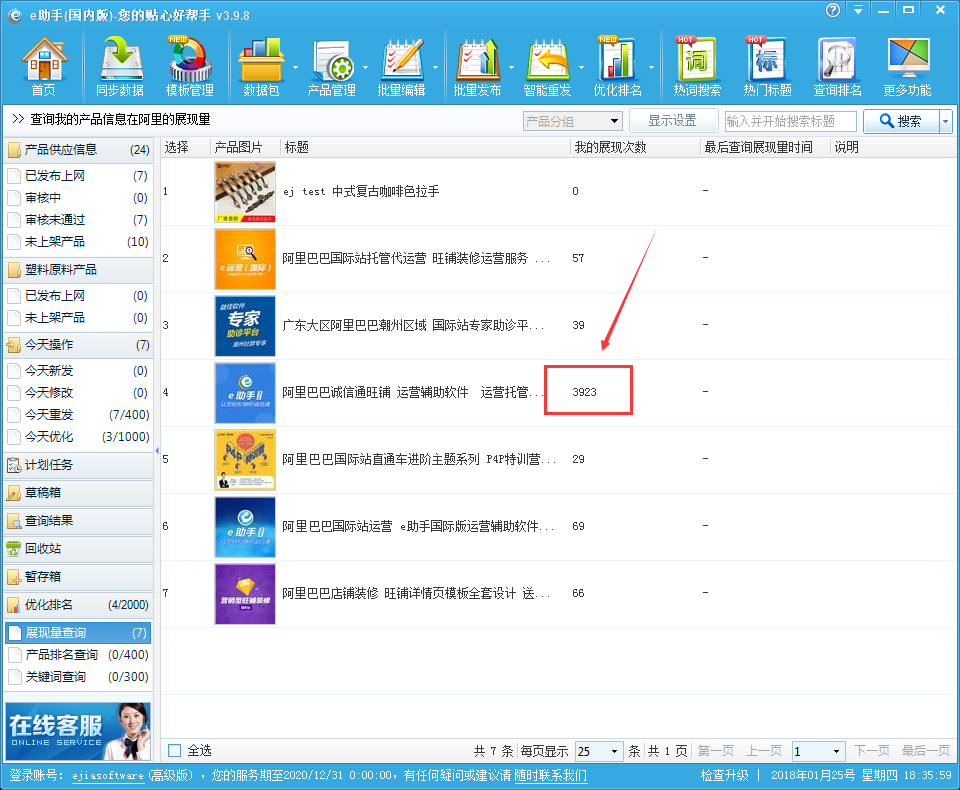Viewport: 960px width, 790px height.
Task: Select 今天重发 in sidebar
Action: (x=78, y=415)
